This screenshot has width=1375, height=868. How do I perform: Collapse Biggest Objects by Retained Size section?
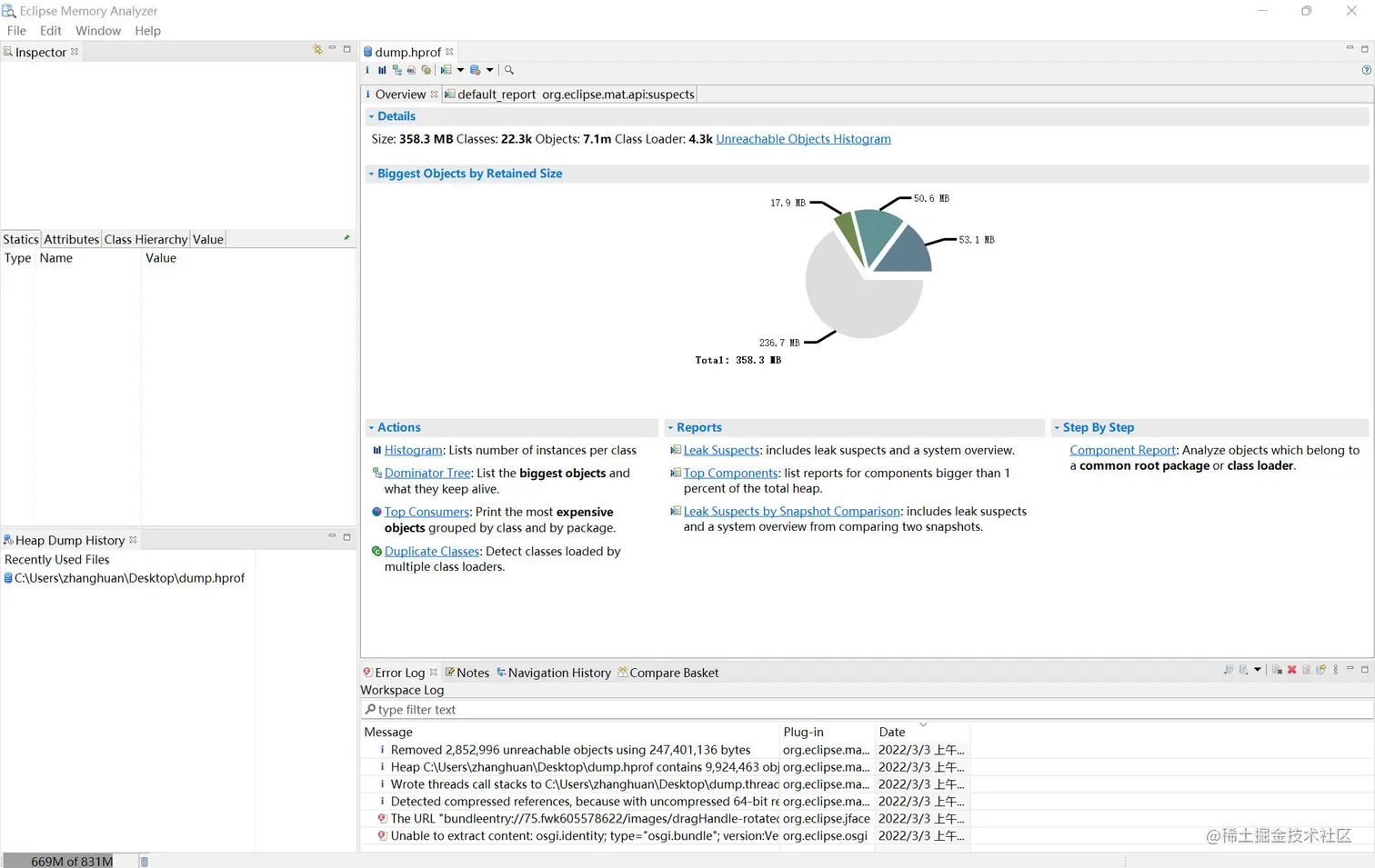(x=371, y=174)
